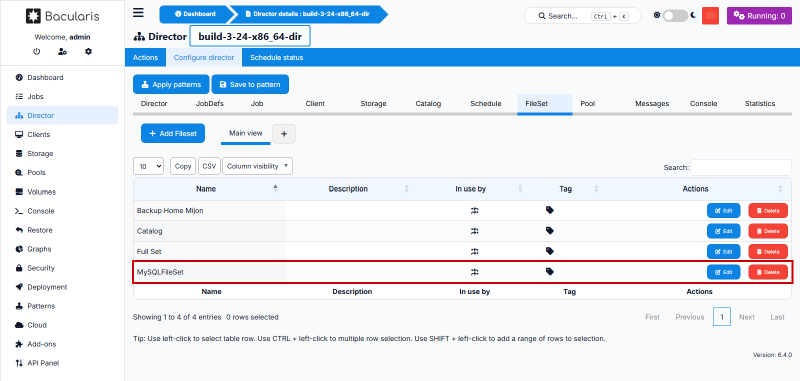This screenshot has height=381, width=800.
Task: Show In use by for Catalog fileset
Action: tap(474, 231)
